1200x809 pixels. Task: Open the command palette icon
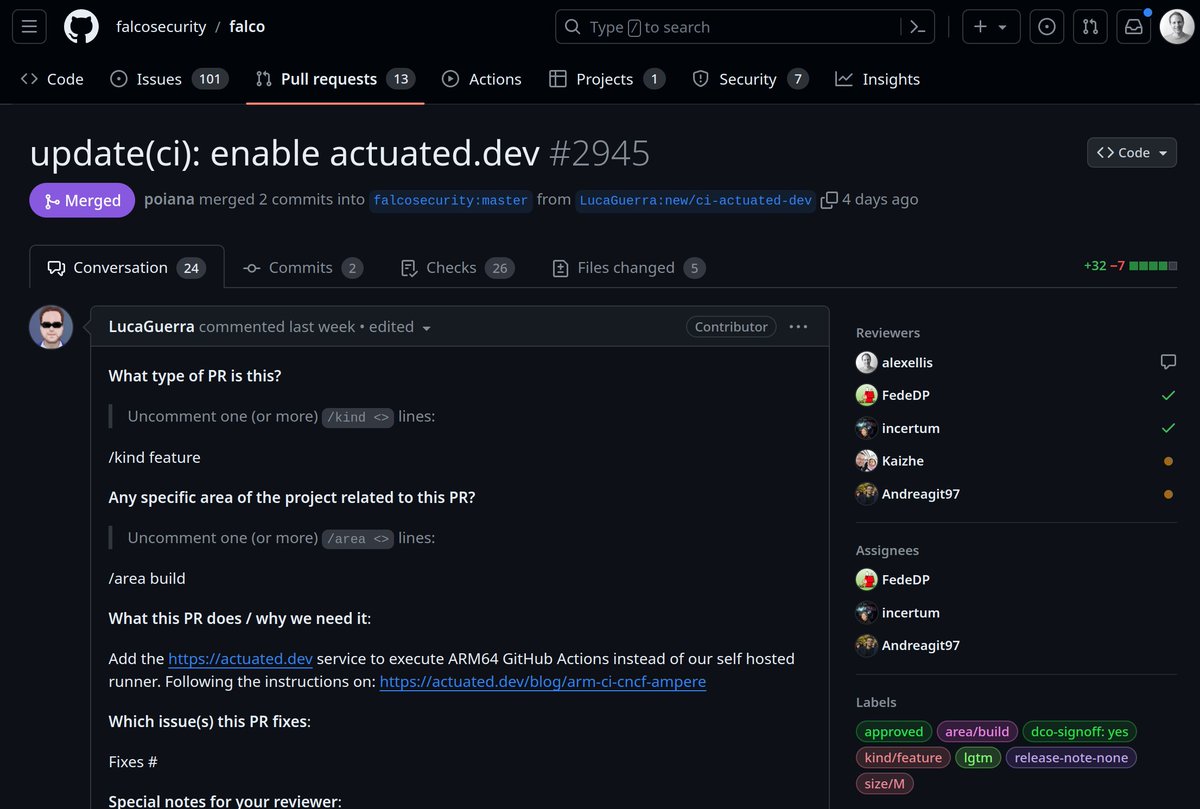tap(916, 27)
